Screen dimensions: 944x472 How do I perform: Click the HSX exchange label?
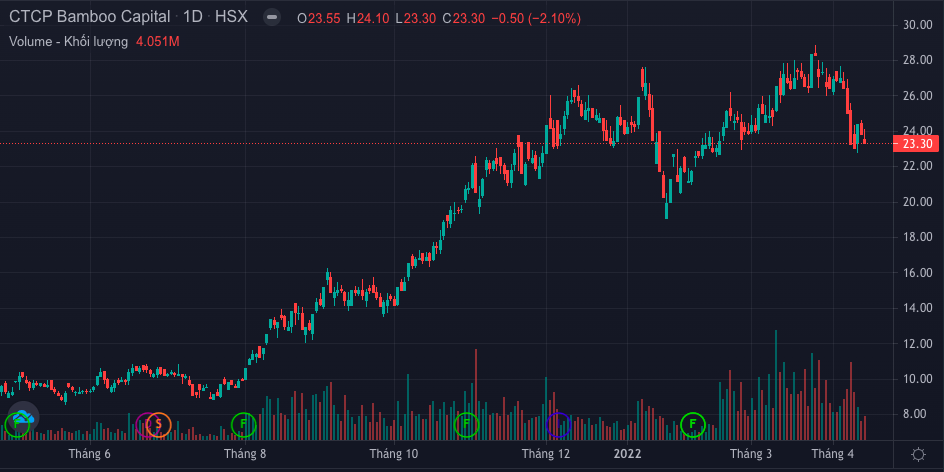231,18
